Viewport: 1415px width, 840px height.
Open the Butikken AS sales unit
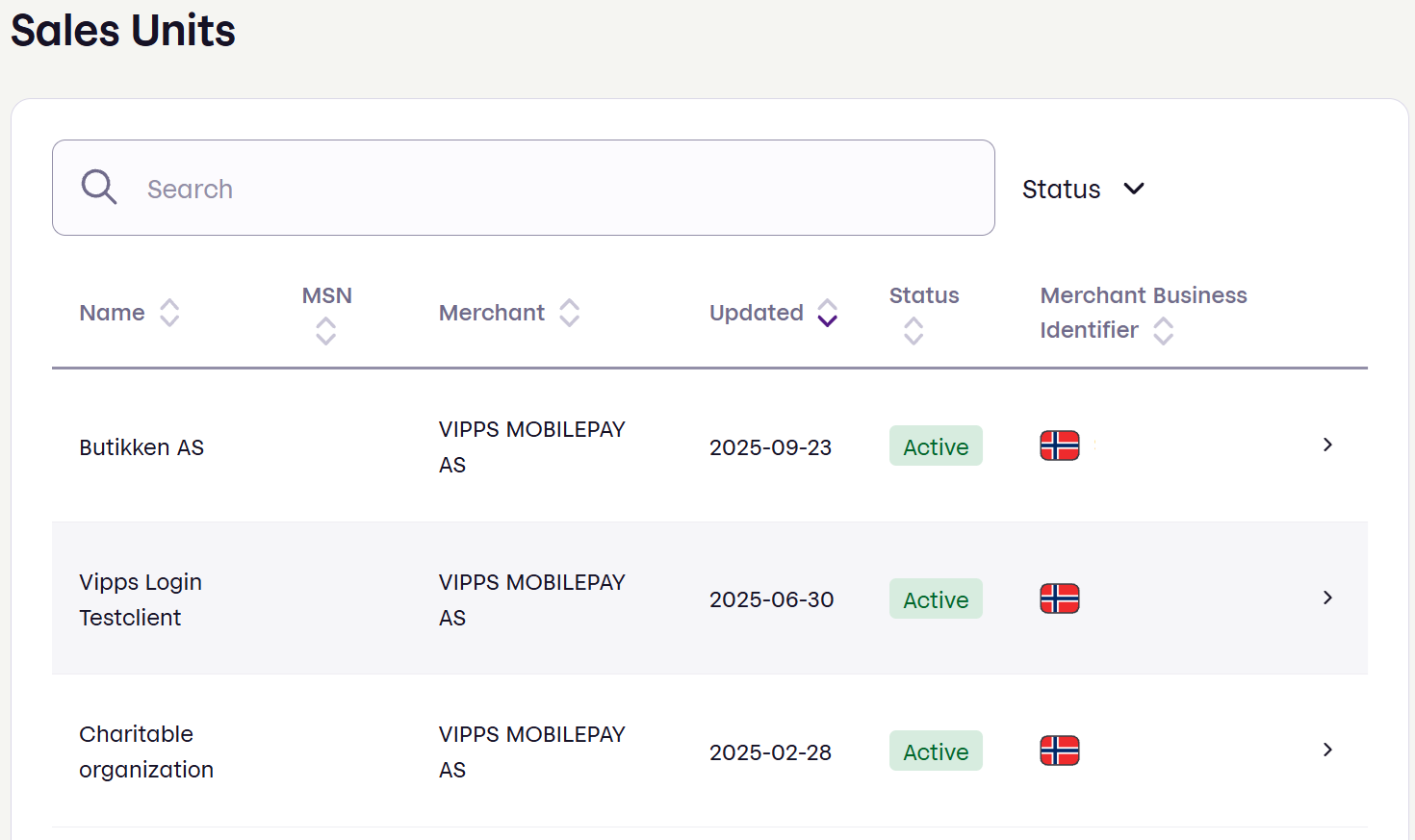[x=141, y=446]
